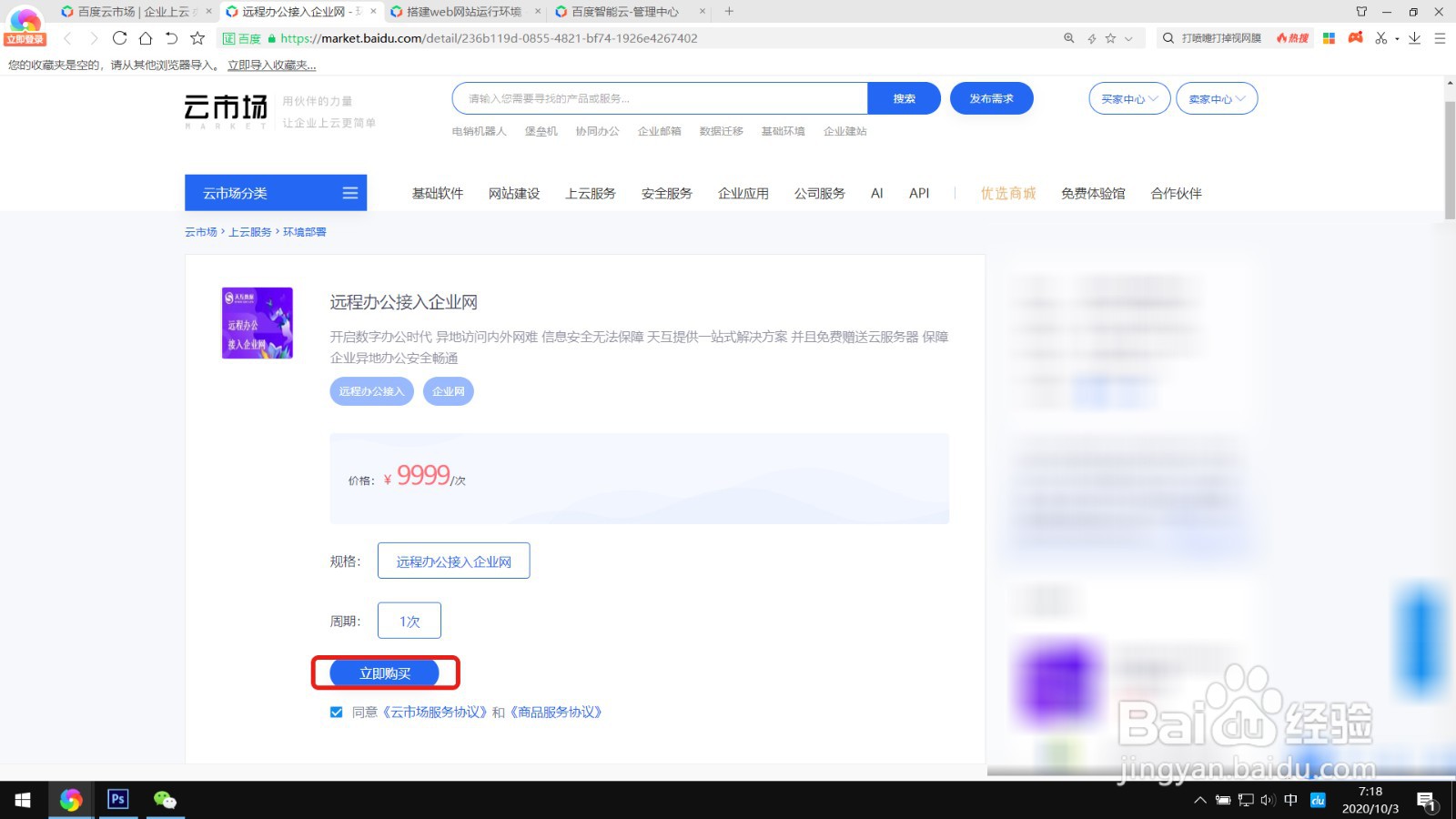This screenshot has width=1456, height=819.
Task: Click the 电销机器人 suggestion link
Action: tap(479, 131)
